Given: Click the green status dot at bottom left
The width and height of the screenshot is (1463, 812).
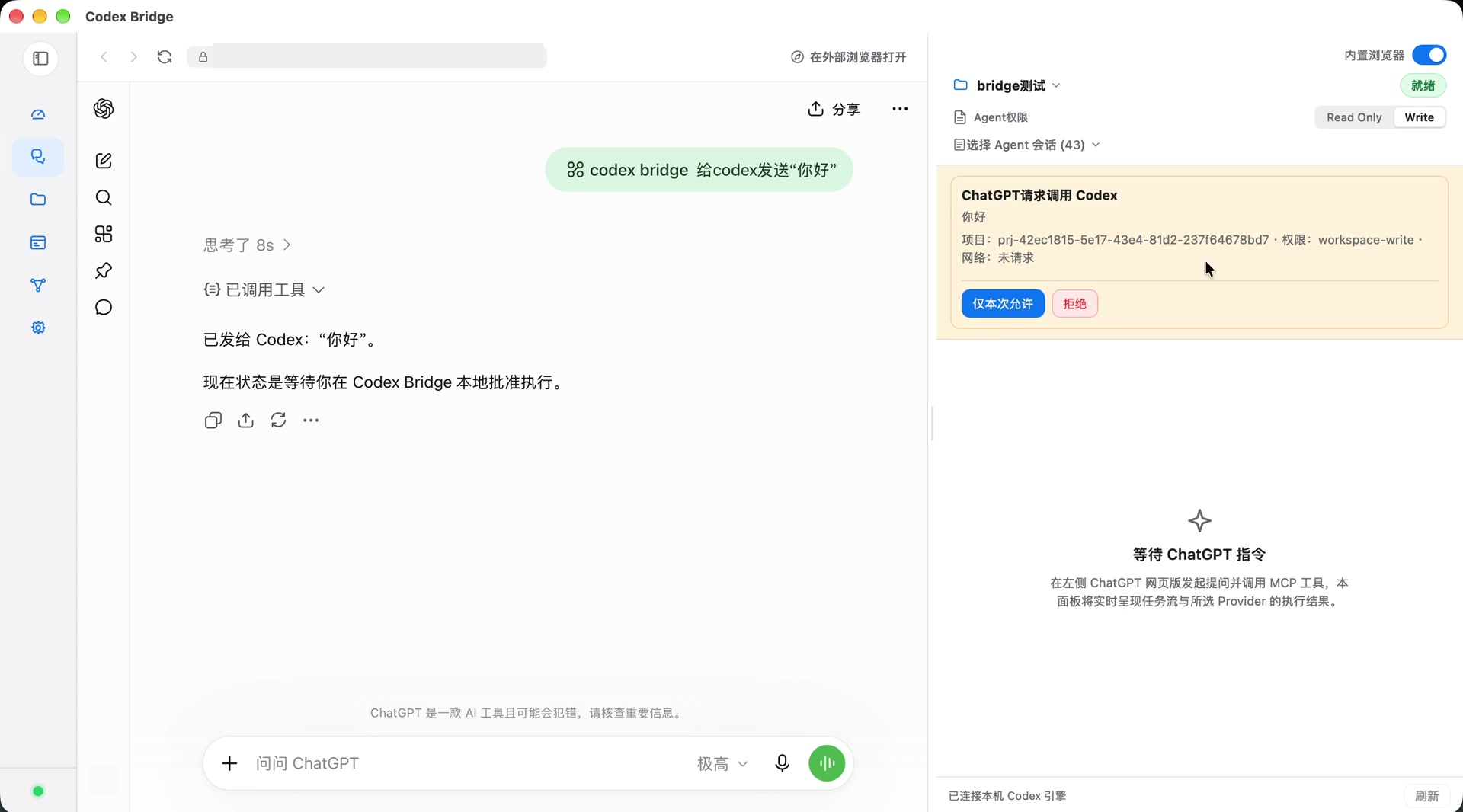Looking at the screenshot, I should pos(38,791).
